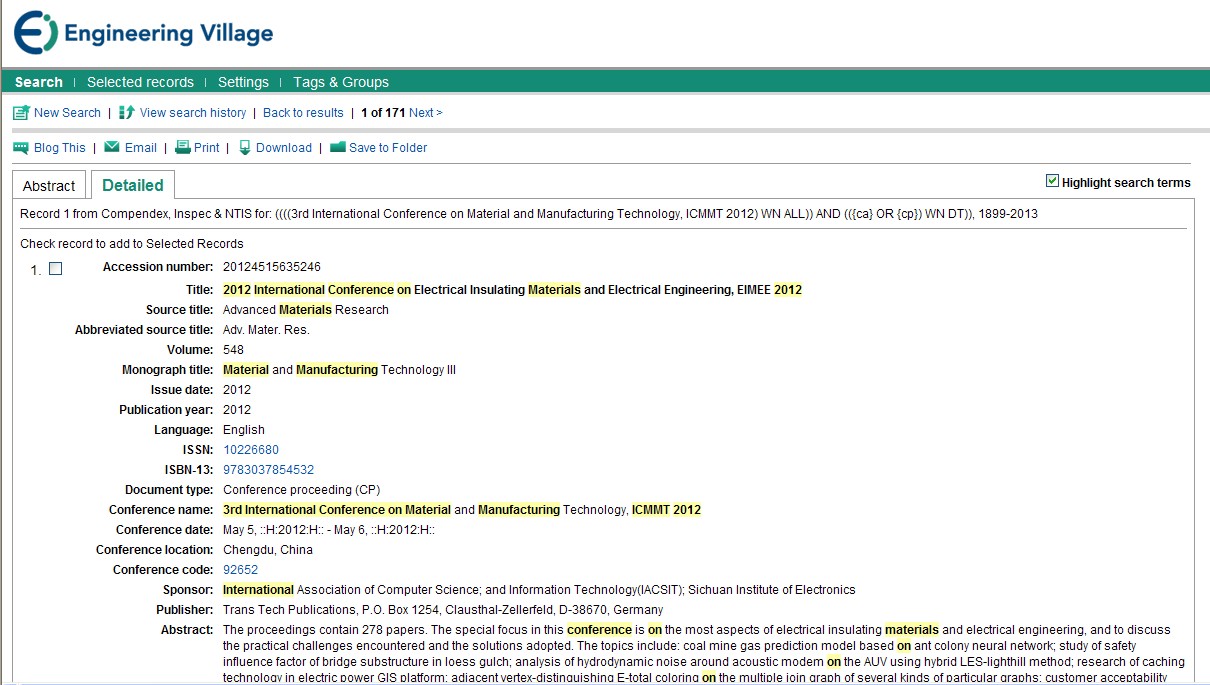The width and height of the screenshot is (1210, 685).
Task: Click the Save to Folder icon
Action: [338, 147]
